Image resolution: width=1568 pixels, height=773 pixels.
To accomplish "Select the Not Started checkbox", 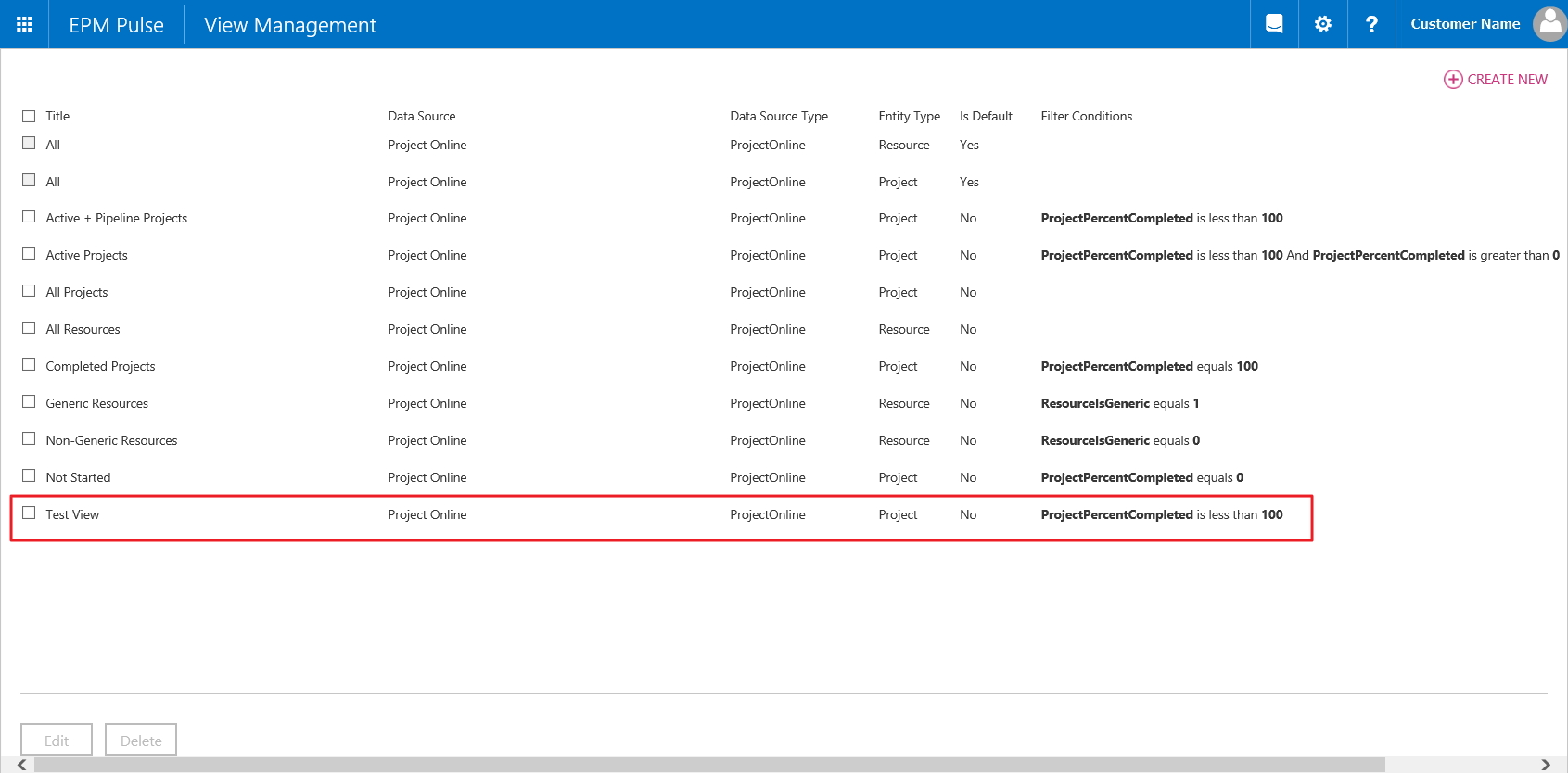I will (x=29, y=476).
